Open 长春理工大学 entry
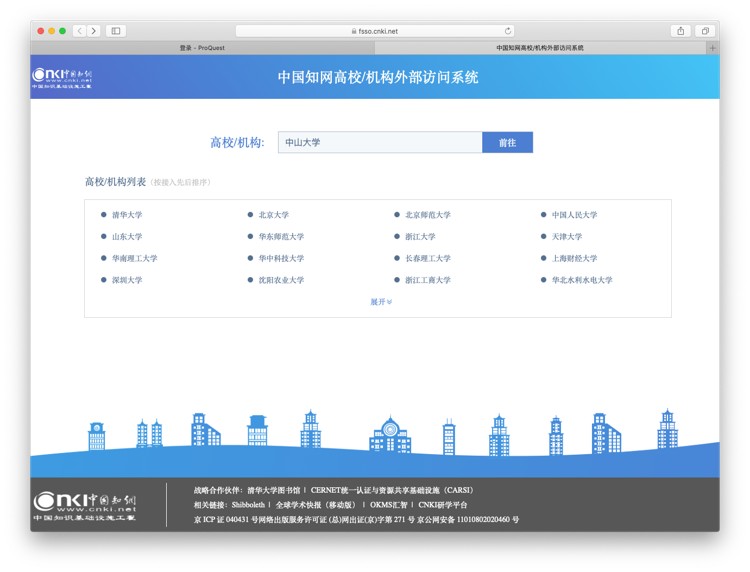 click(428, 258)
